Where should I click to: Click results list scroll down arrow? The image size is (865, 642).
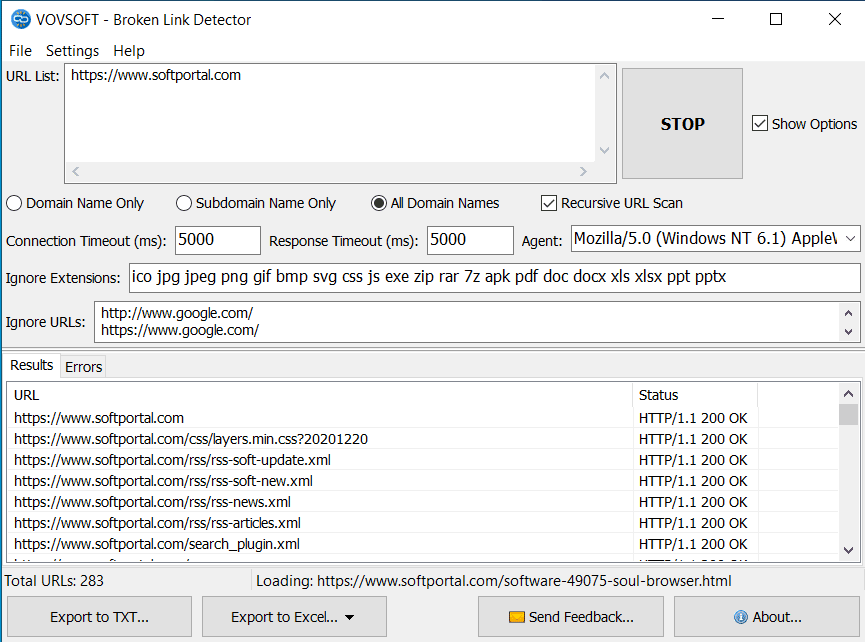pyautogui.click(x=848, y=550)
